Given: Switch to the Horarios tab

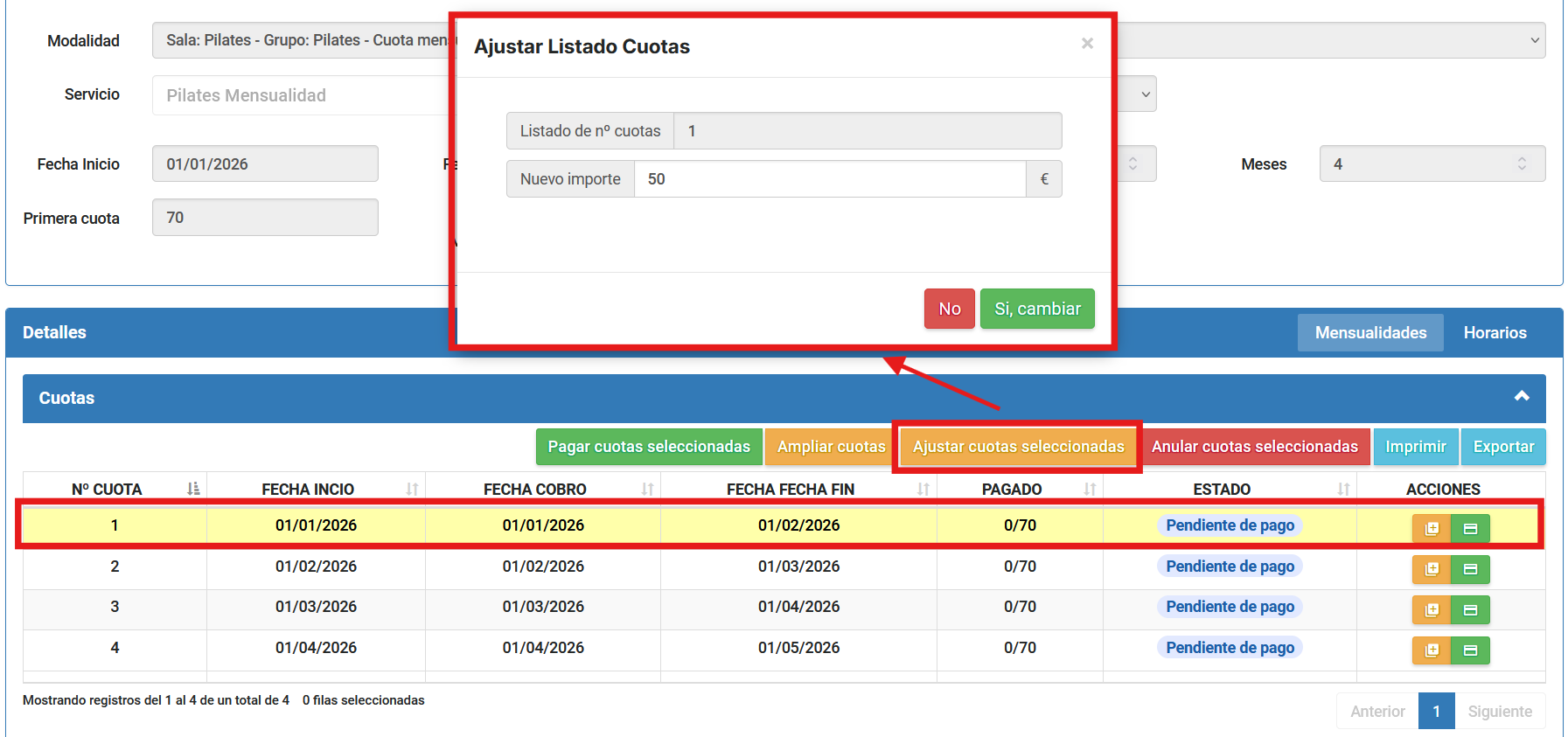Looking at the screenshot, I should [x=1495, y=333].
